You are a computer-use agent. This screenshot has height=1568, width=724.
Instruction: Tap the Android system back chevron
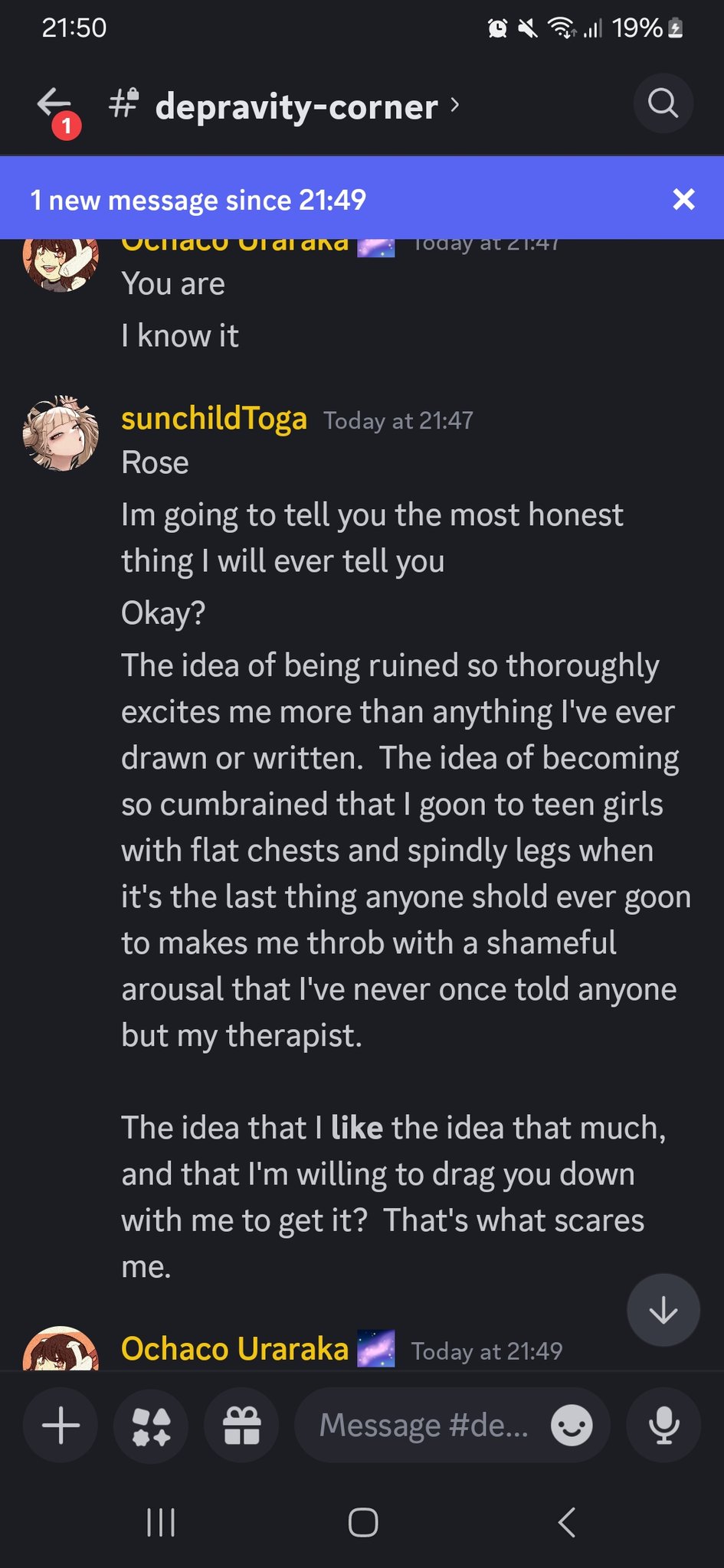pos(566,1523)
